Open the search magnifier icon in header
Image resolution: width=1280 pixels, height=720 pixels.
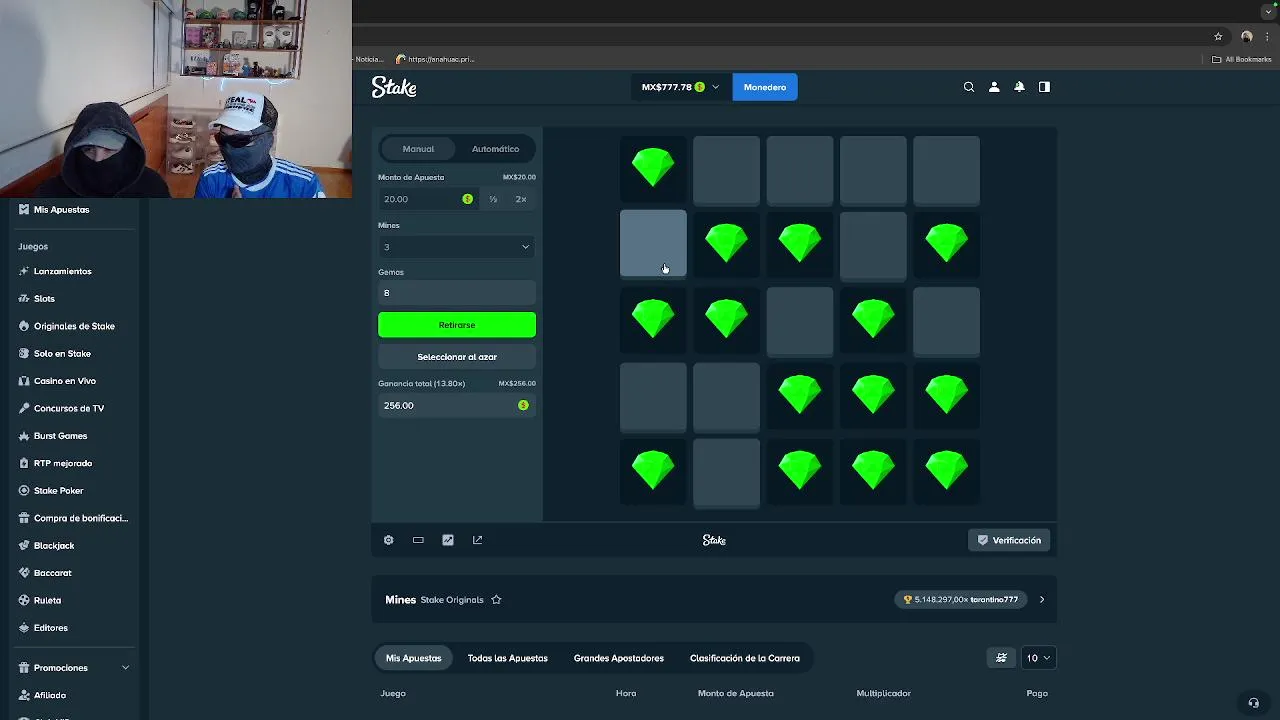point(968,87)
